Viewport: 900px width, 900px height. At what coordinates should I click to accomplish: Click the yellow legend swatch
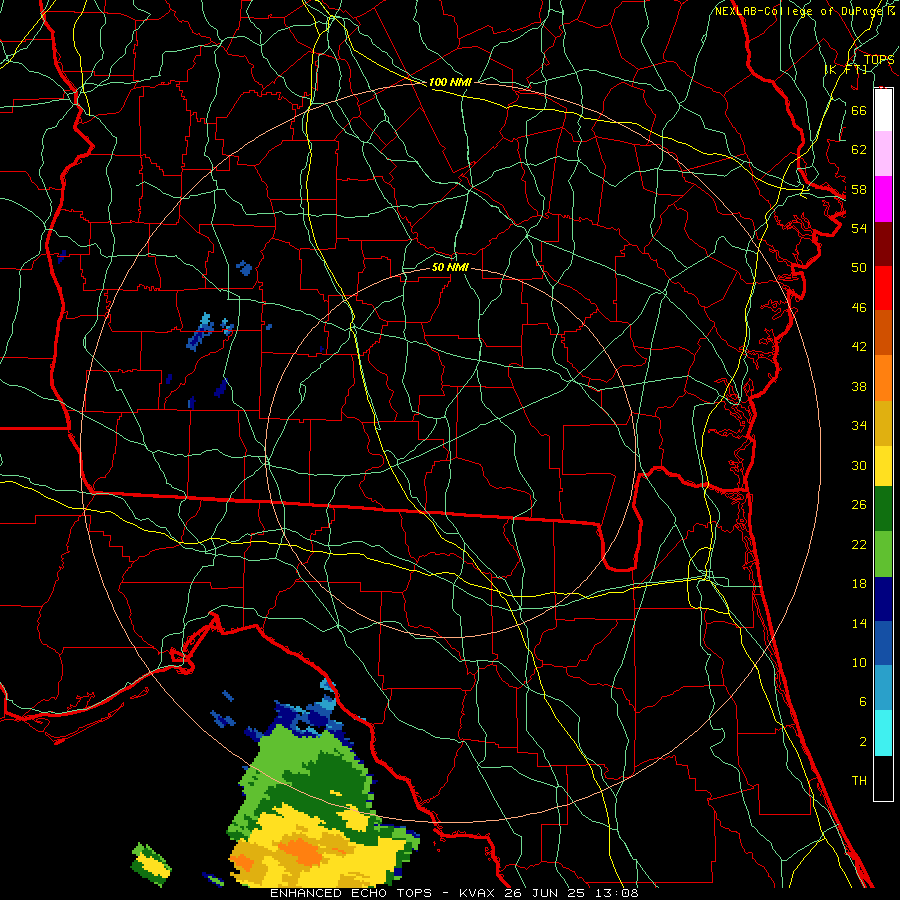pyautogui.click(x=883, y=465)
